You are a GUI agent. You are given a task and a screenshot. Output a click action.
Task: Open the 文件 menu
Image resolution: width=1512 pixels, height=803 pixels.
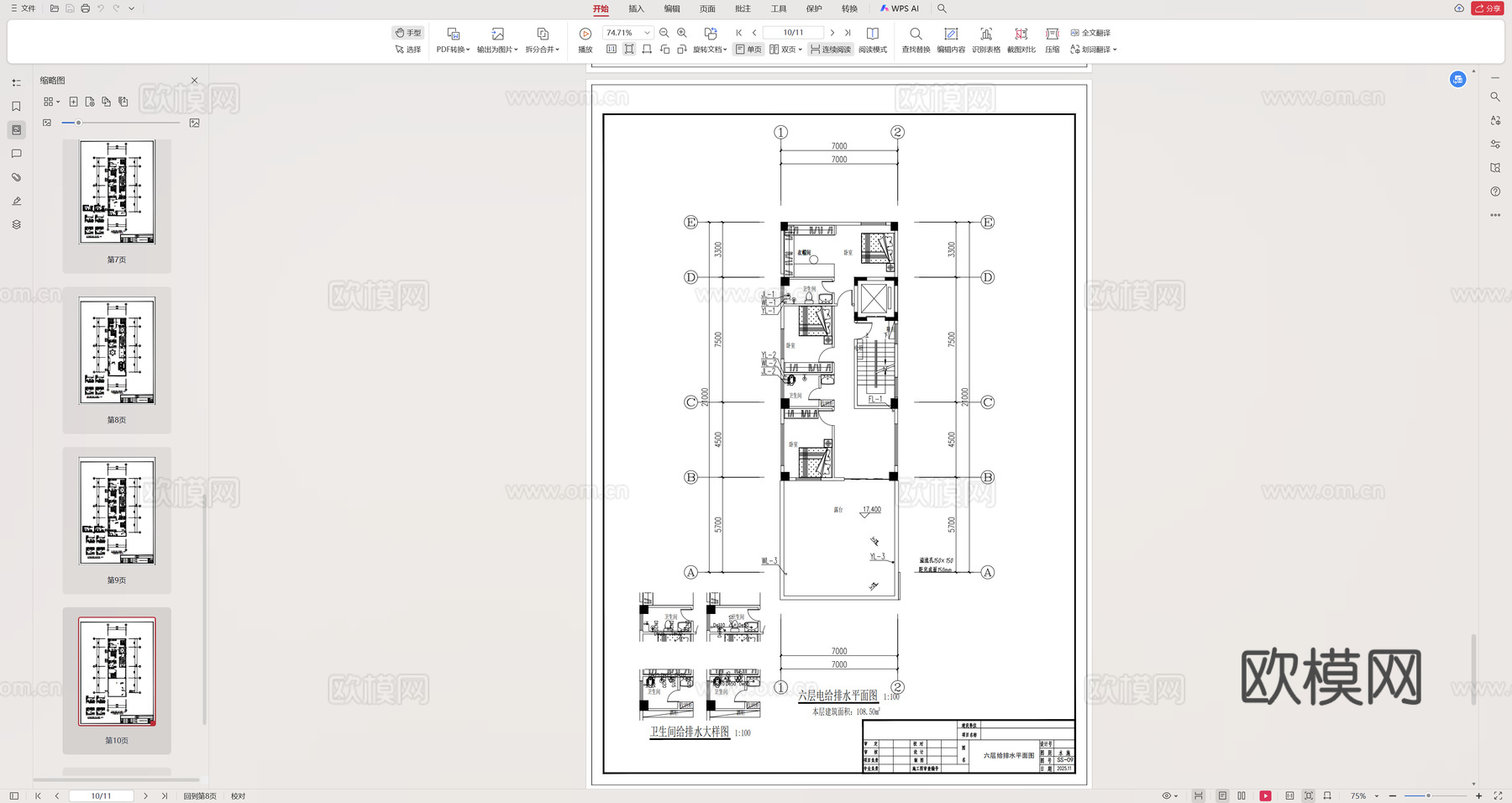pyautogui.click(x=23, y=8)
